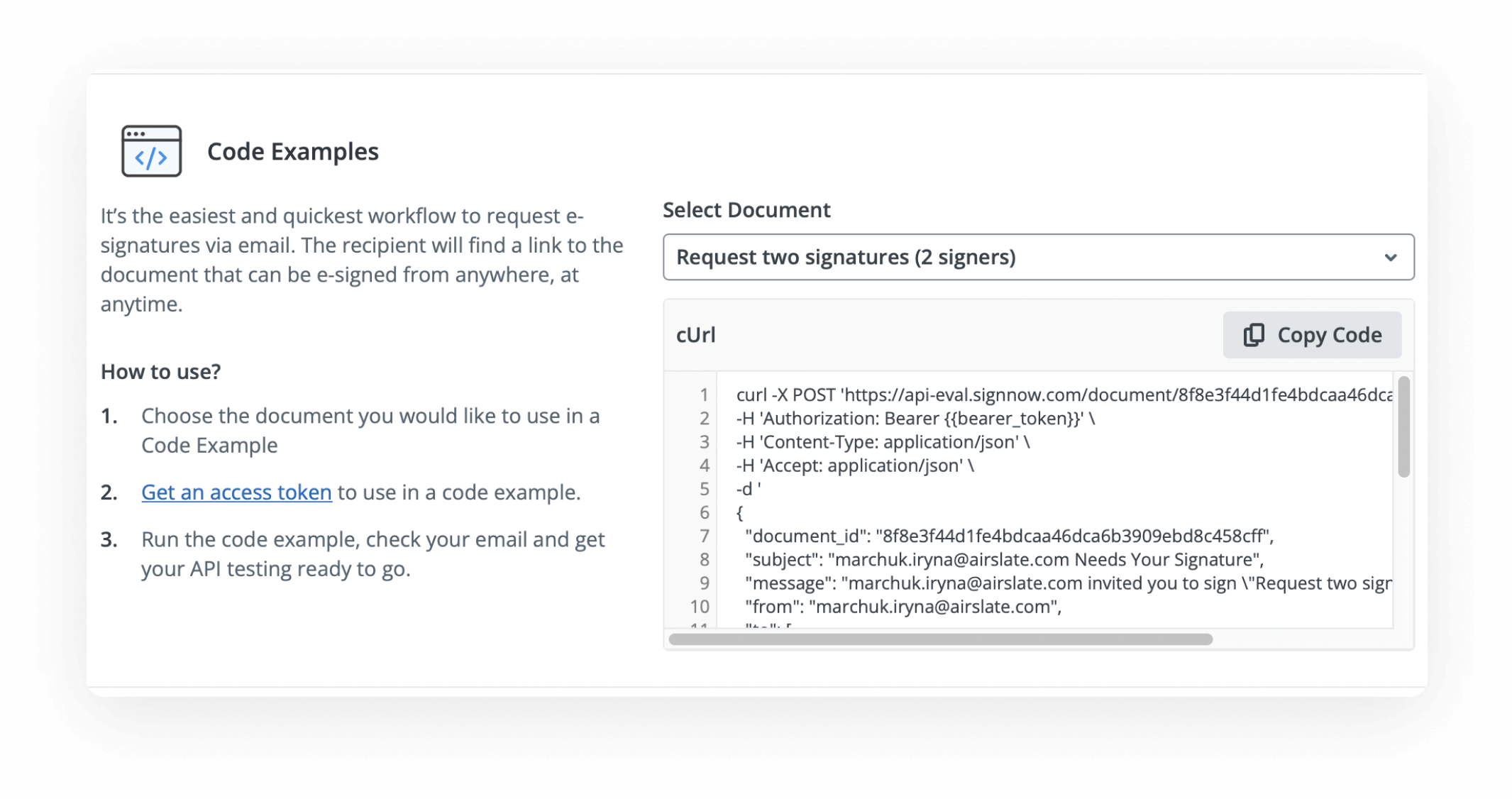Click the Authorization Bearer header line

click(915, 419)
